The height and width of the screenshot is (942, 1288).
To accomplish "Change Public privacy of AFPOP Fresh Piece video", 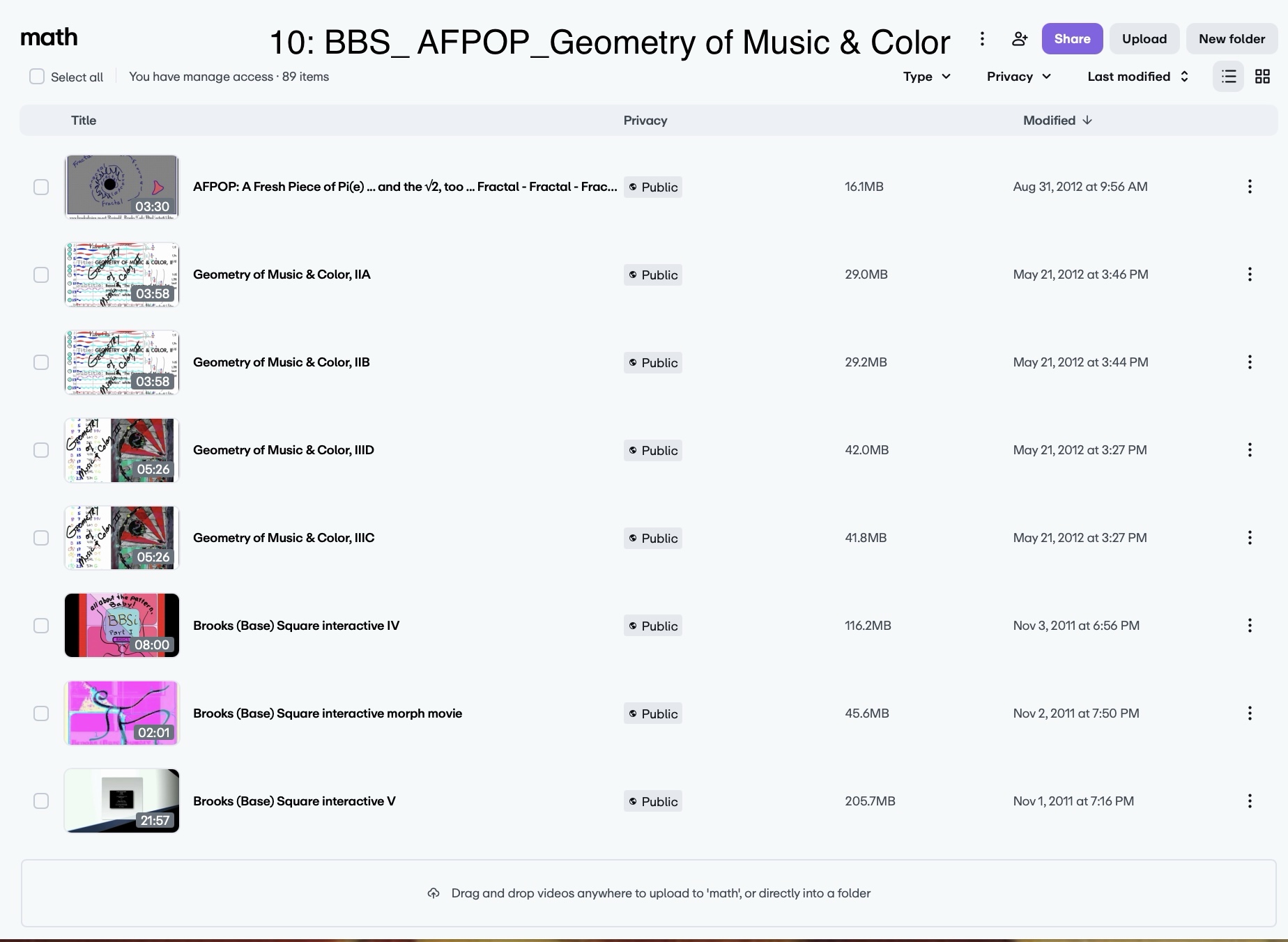I will pos(653,187).
